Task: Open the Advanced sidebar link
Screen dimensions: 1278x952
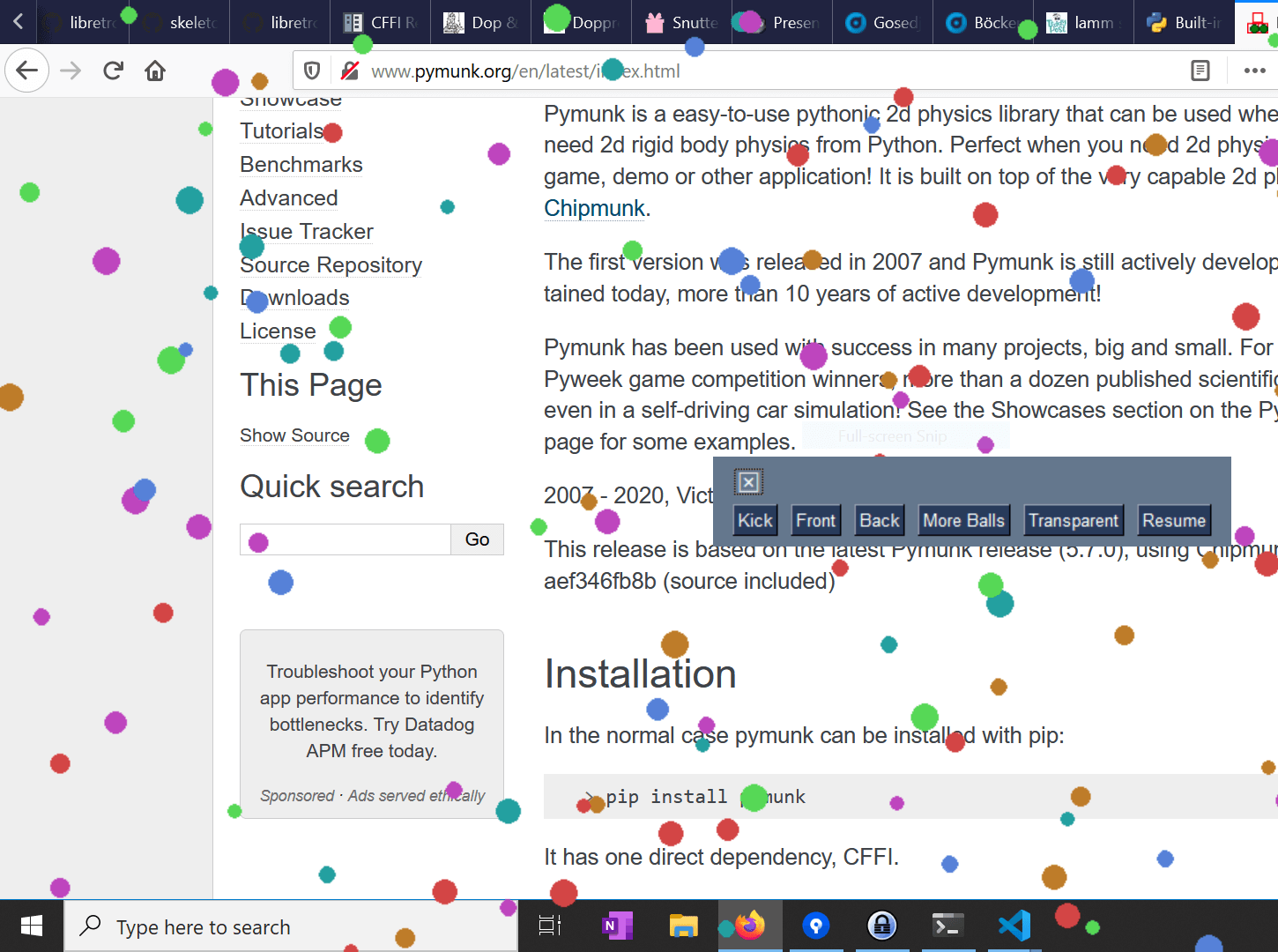Action: [289, 198]
